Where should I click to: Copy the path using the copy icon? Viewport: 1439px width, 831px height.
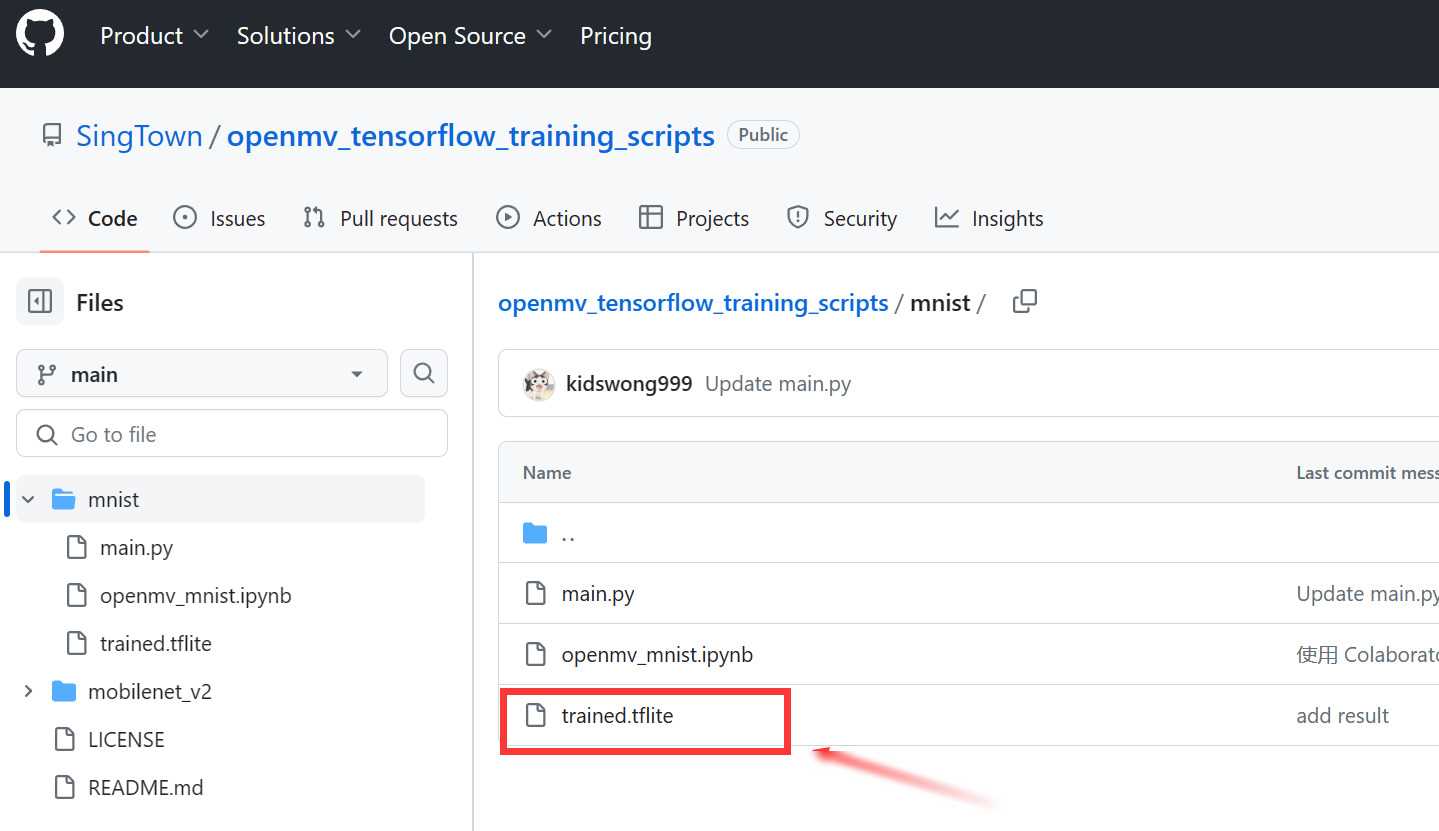[x=1024, y=302]
